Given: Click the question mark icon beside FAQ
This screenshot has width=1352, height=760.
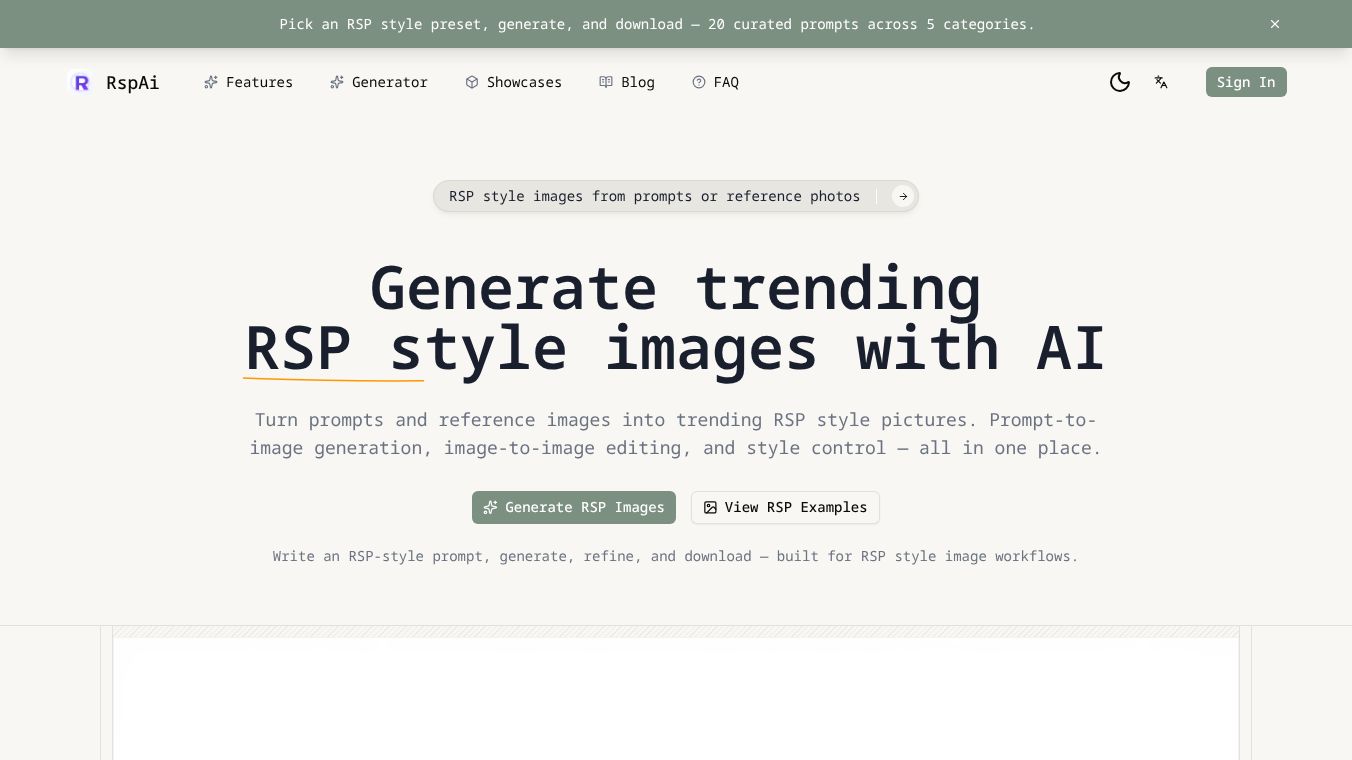Looking at the screenshot, I should 699,82.
